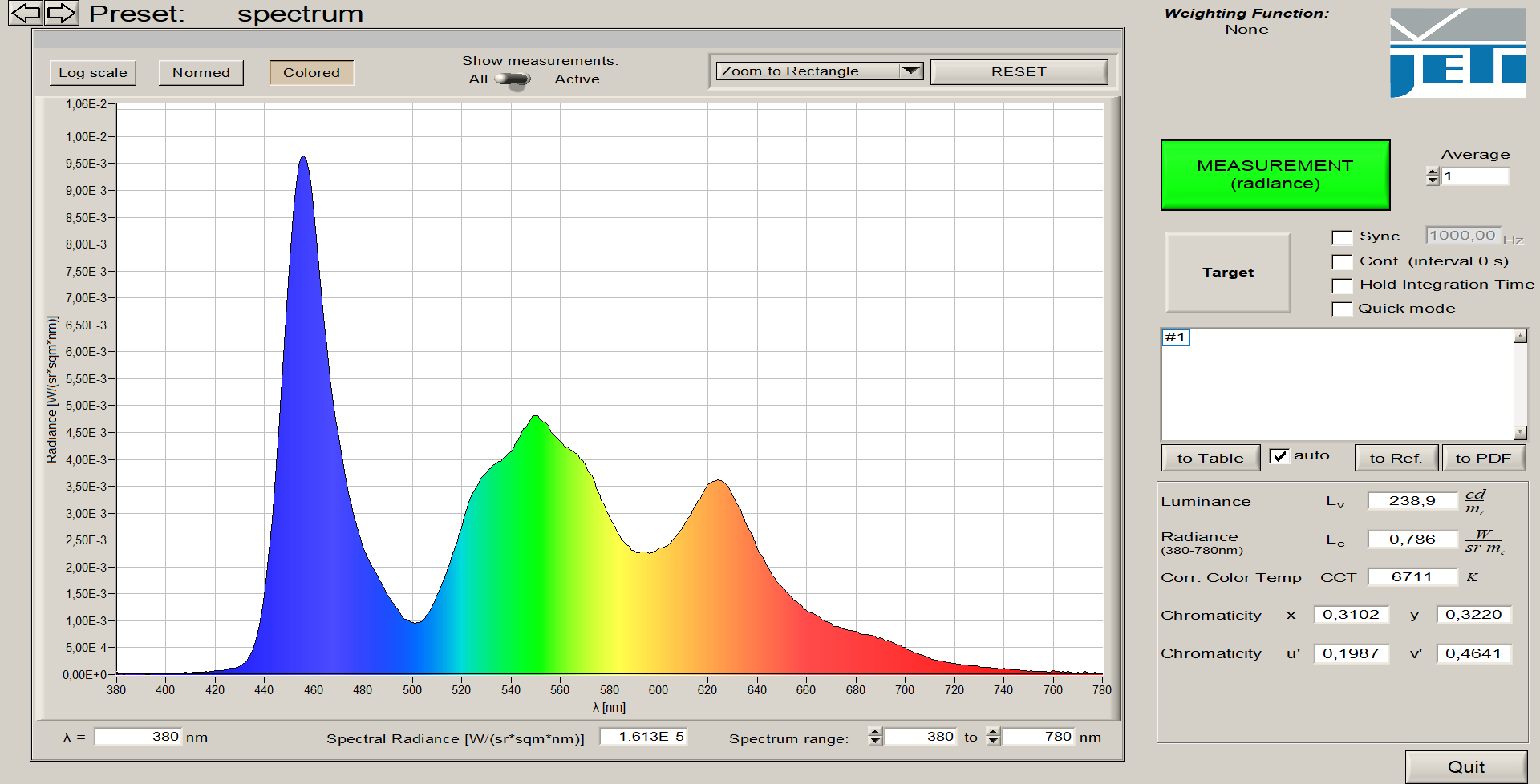Click the Radiance value 0,786
1540x784 pixels.
point(1412,540)
